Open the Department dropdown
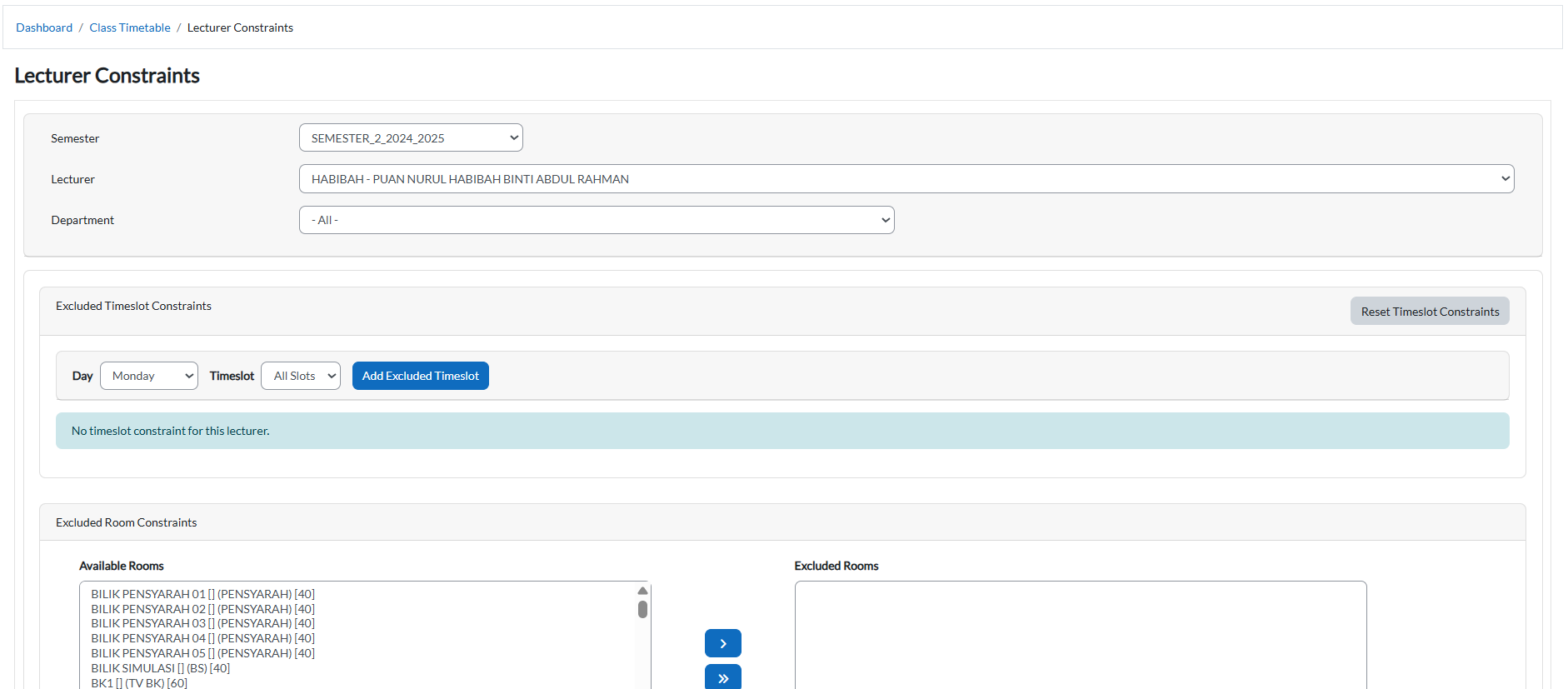Image resolution: width=1568 pixels, height=689 pixels. (x=596, y=220)
